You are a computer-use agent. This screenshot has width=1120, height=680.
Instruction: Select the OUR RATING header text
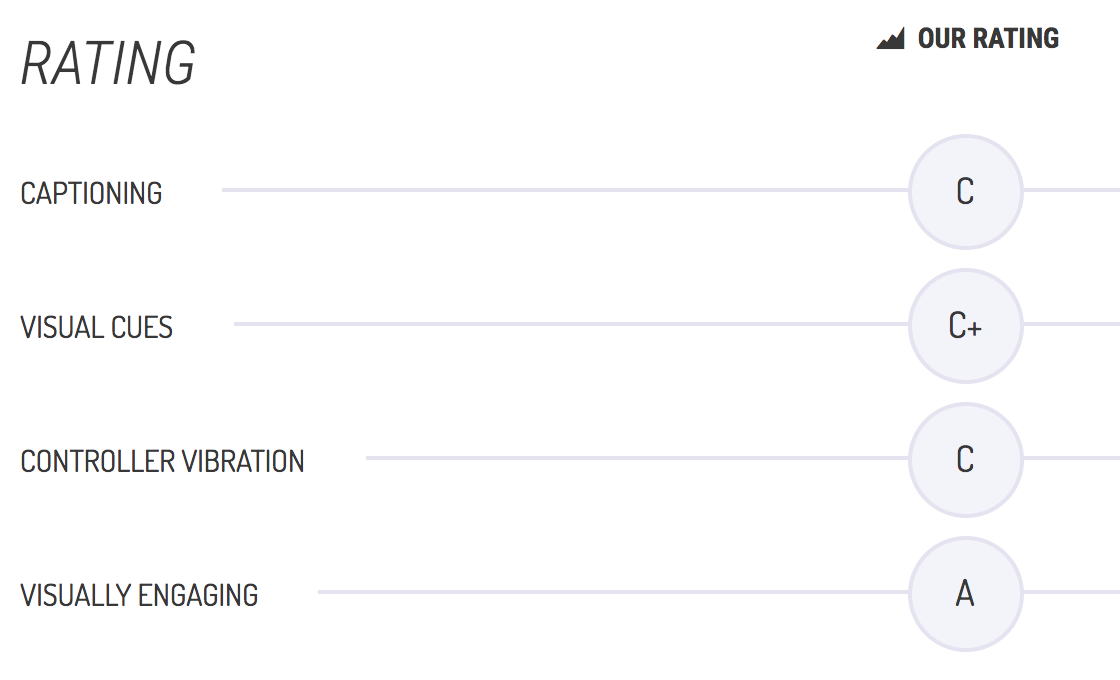[x=989, y=39]
